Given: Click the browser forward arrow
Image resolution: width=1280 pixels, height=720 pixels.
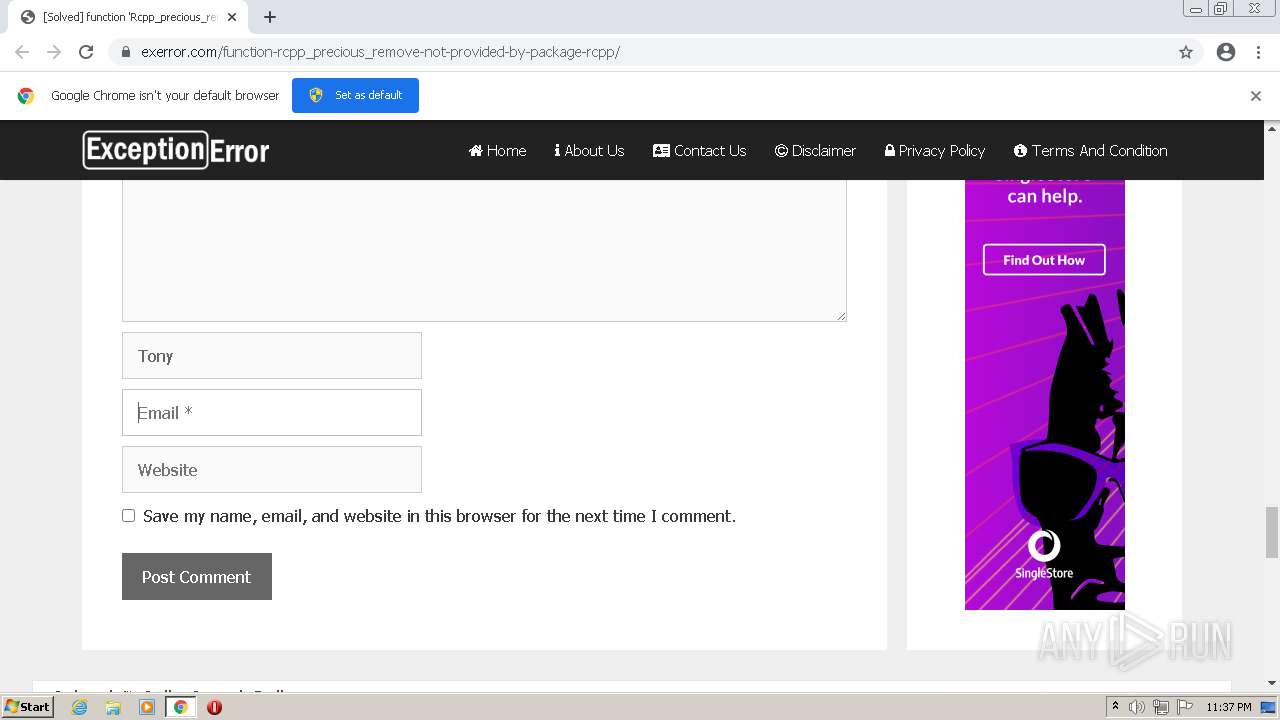Looking at the screenshot, I should click(x=54, y=52).
